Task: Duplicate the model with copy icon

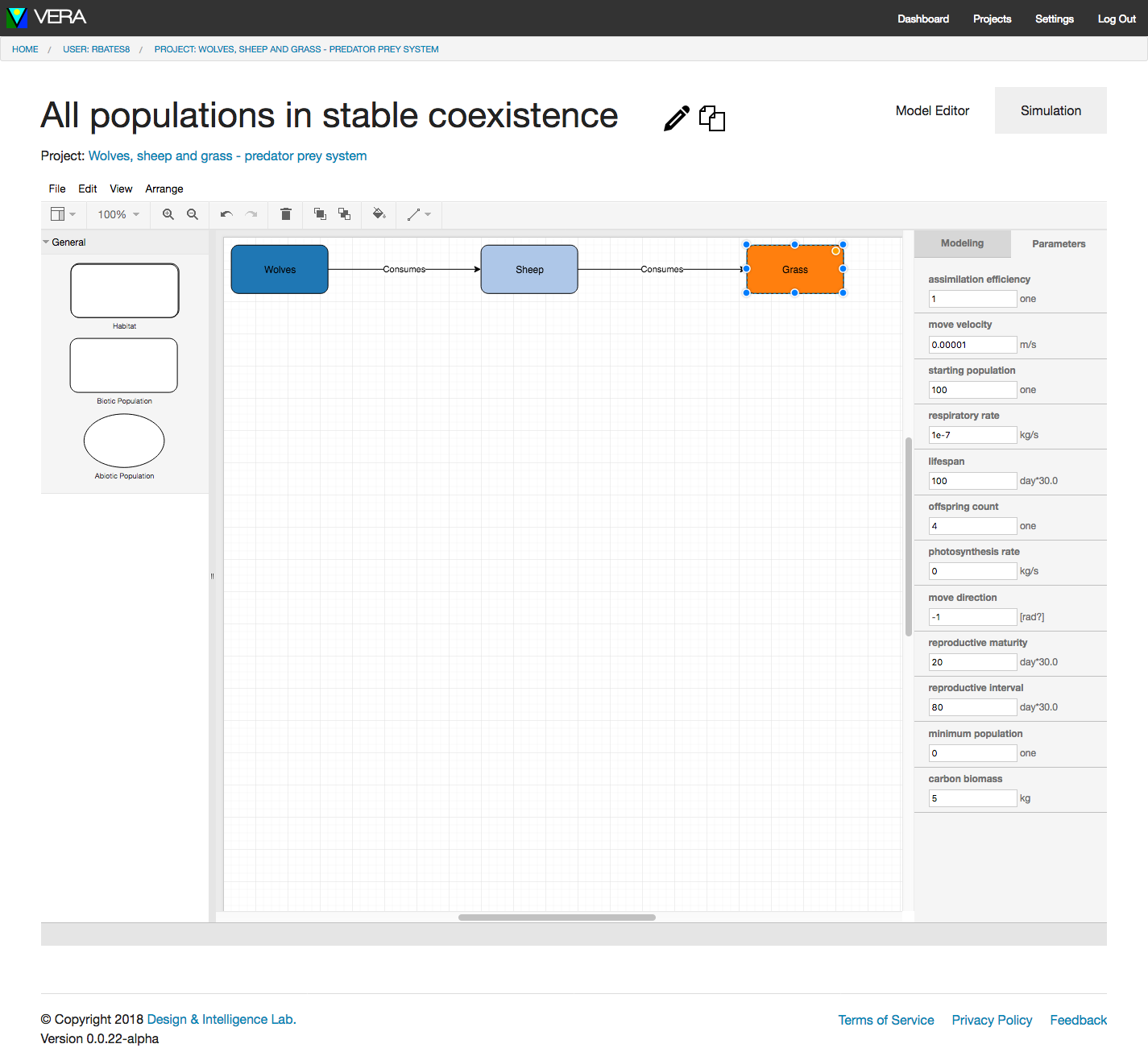Action: click(x=711, y=118)
